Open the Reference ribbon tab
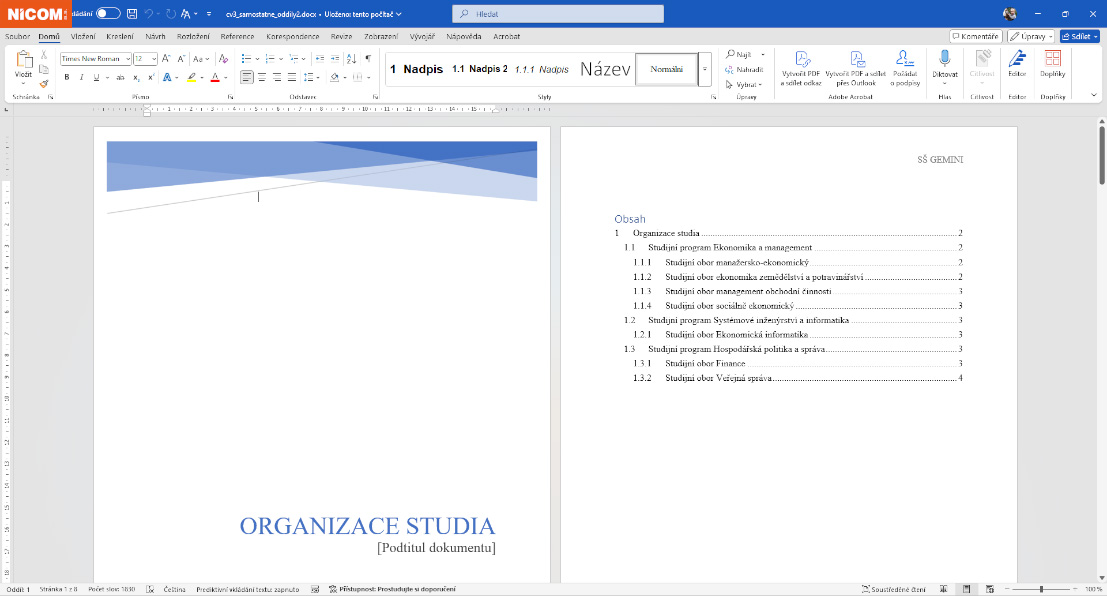The height and width of the screenshot is (596, 1107). [237, 36]
